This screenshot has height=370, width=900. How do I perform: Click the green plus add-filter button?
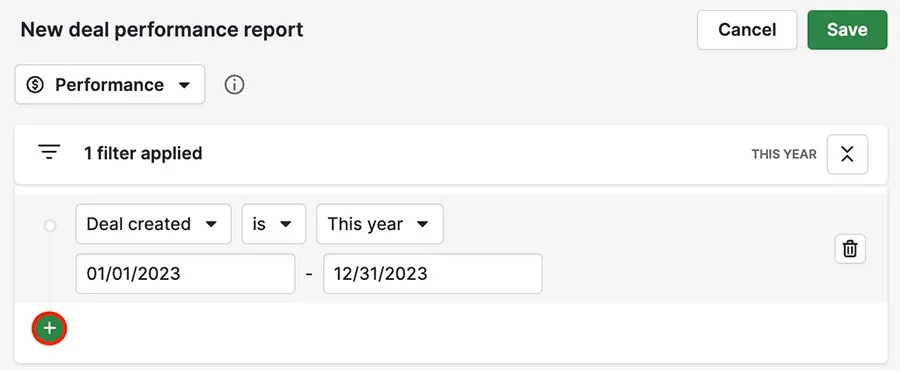(49, 329)
